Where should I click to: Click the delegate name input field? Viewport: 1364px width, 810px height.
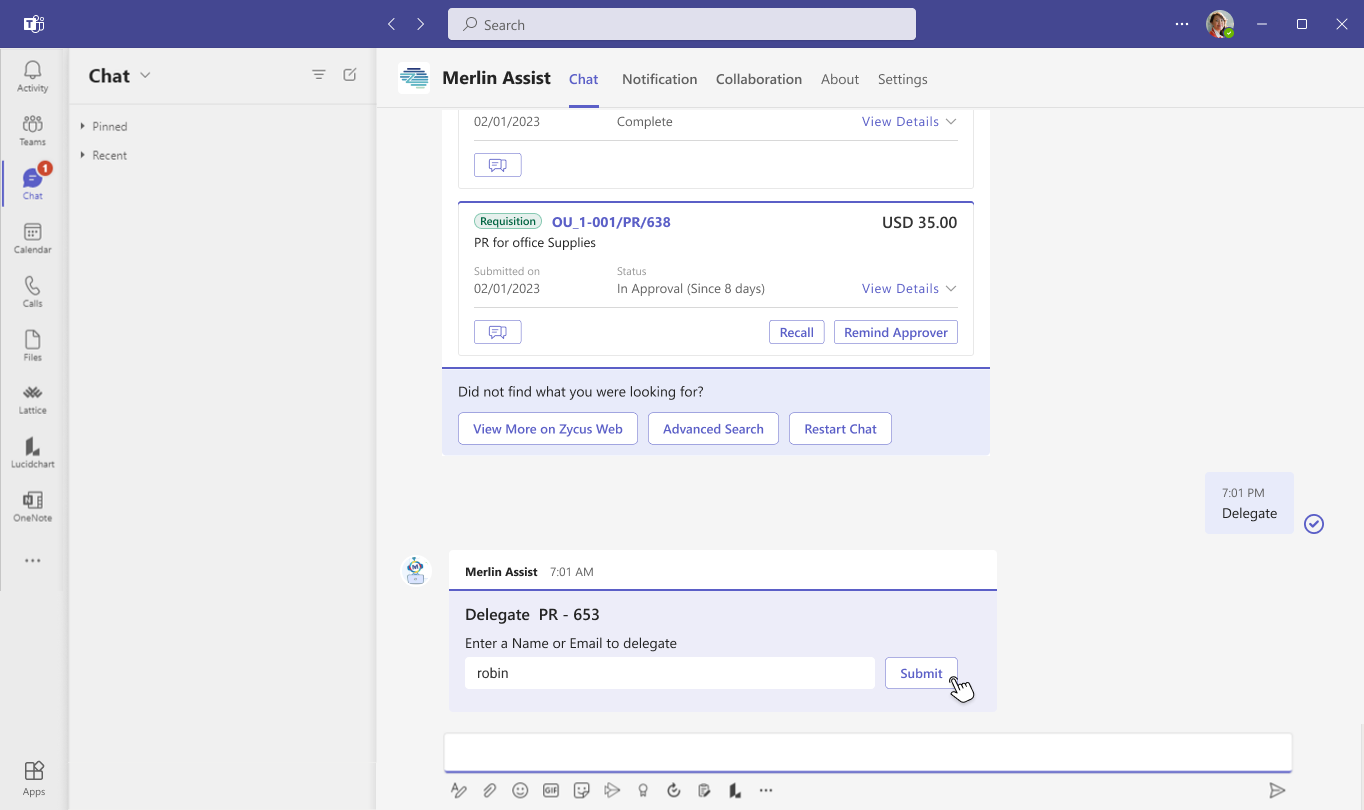[670, 673]
